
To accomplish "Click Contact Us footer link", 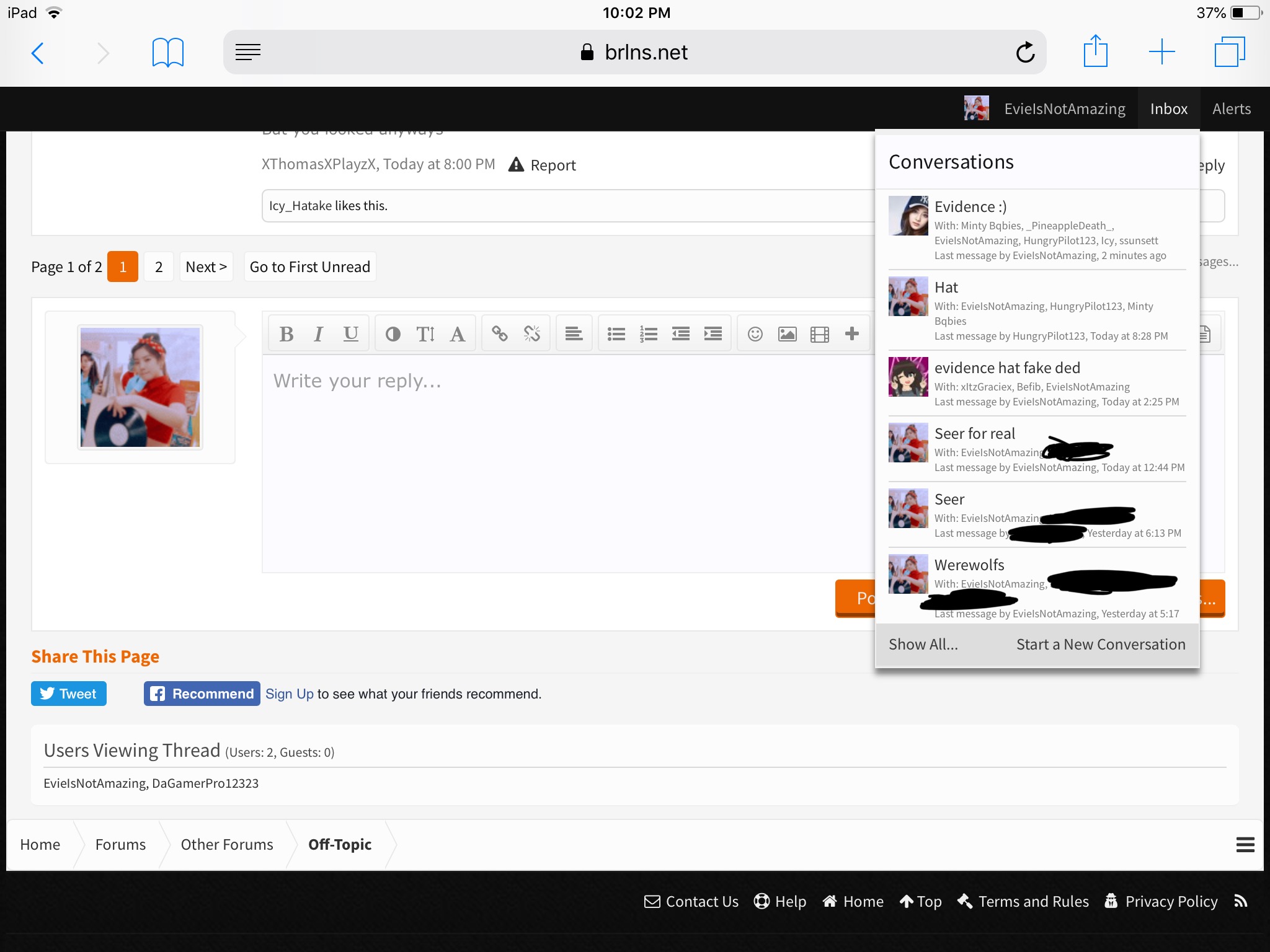I will pos(691,901).
